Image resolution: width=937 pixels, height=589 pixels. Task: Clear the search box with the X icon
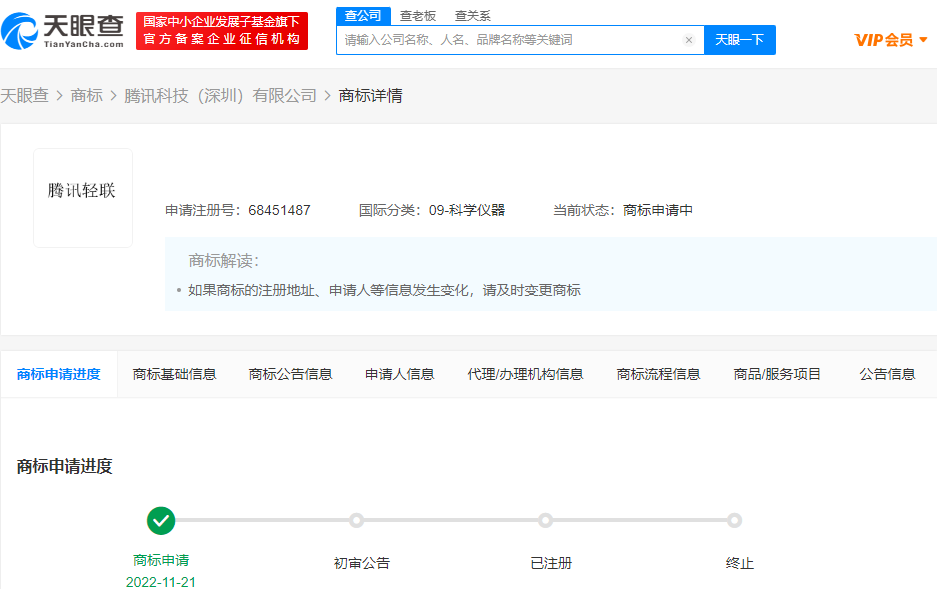(x=688, y=40)
